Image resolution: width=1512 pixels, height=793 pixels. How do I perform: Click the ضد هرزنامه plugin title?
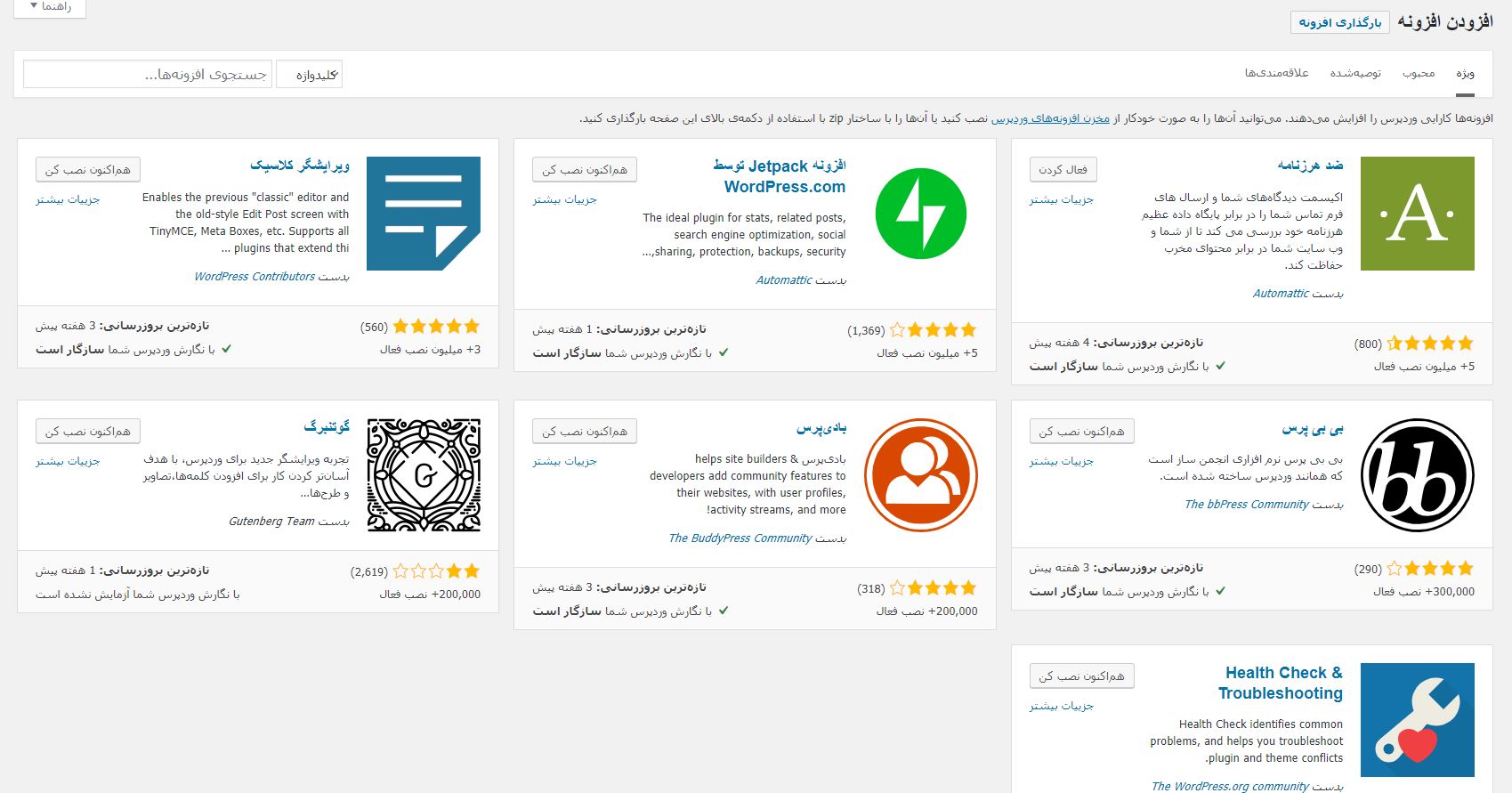coord(1310,166)
